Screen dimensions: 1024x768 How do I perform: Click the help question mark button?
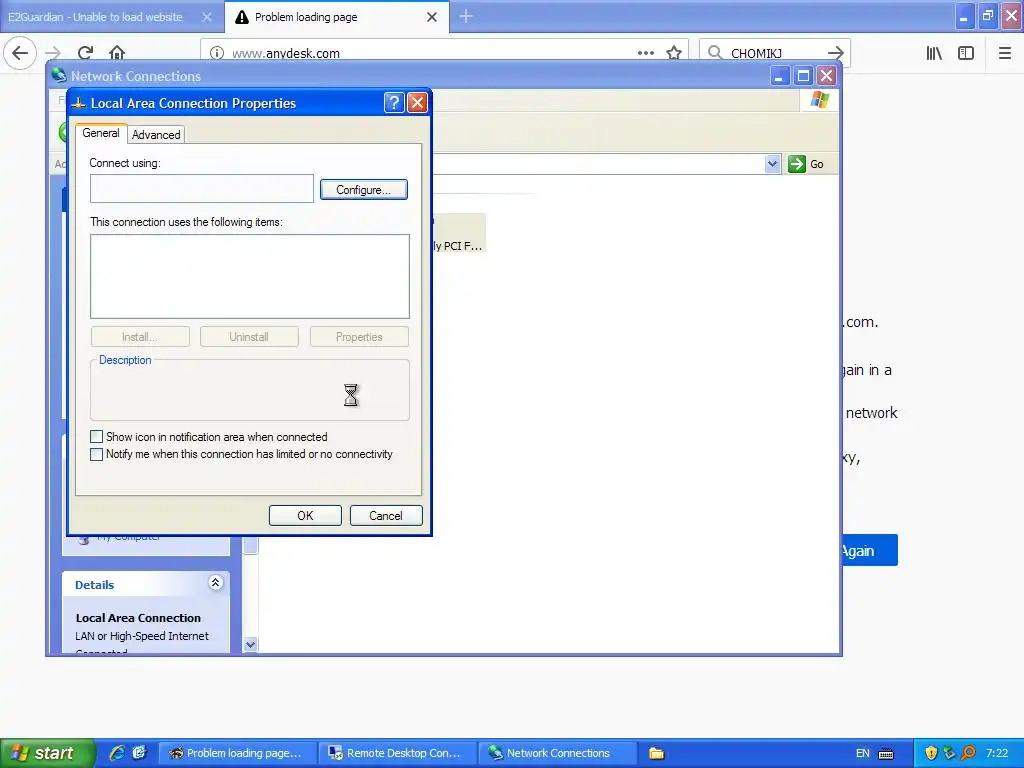394,103
